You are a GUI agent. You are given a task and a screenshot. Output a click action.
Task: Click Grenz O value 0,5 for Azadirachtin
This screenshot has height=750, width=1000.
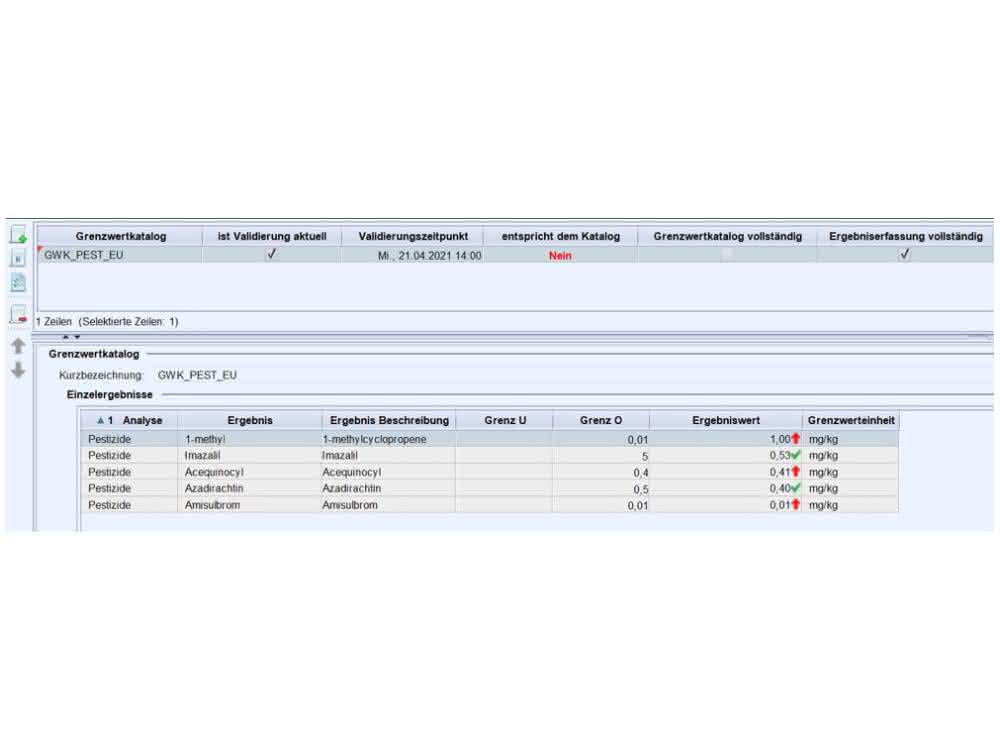(x=601, y=489)
